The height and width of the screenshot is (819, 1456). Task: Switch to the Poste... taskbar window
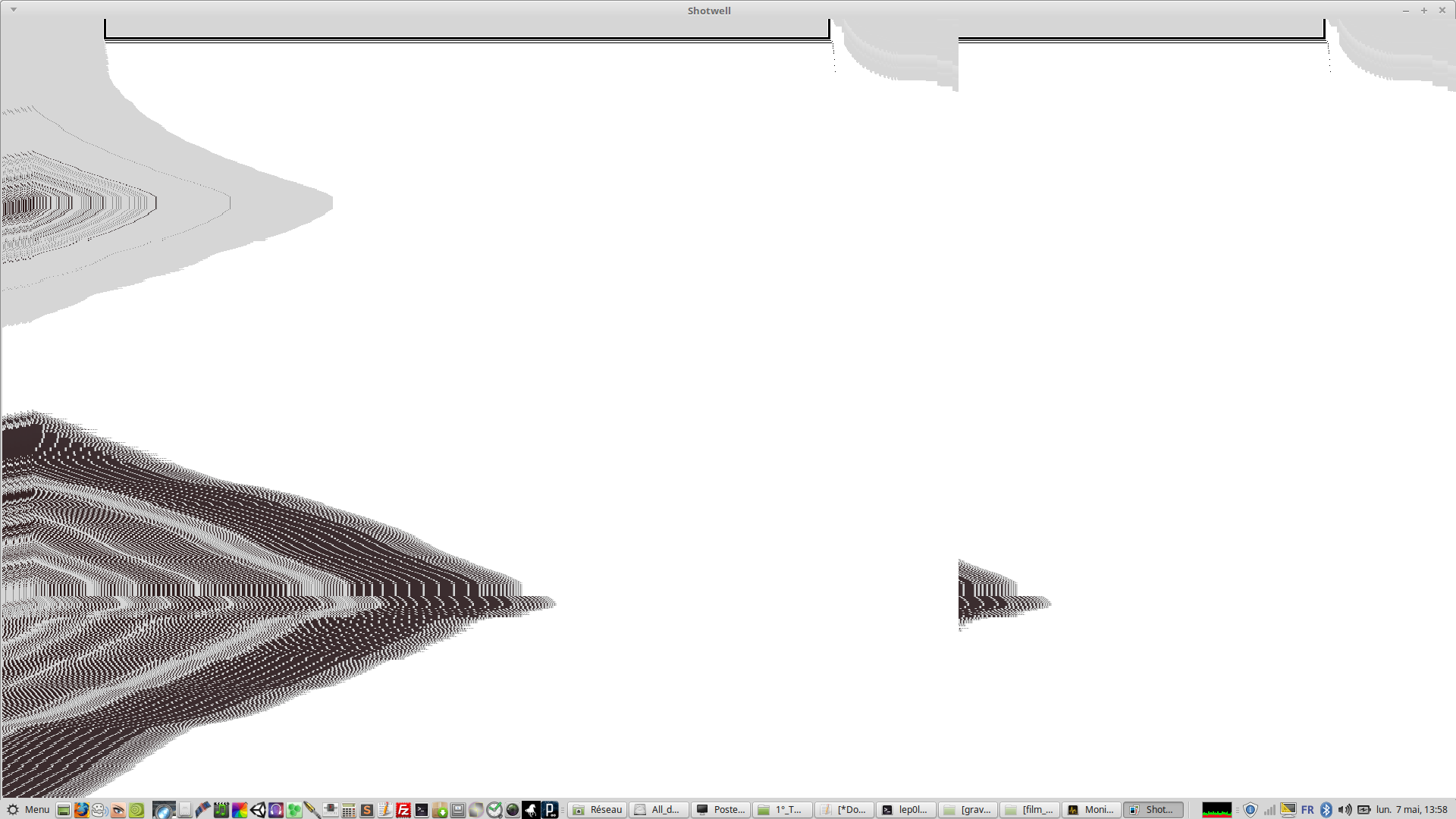pos(721,809)
